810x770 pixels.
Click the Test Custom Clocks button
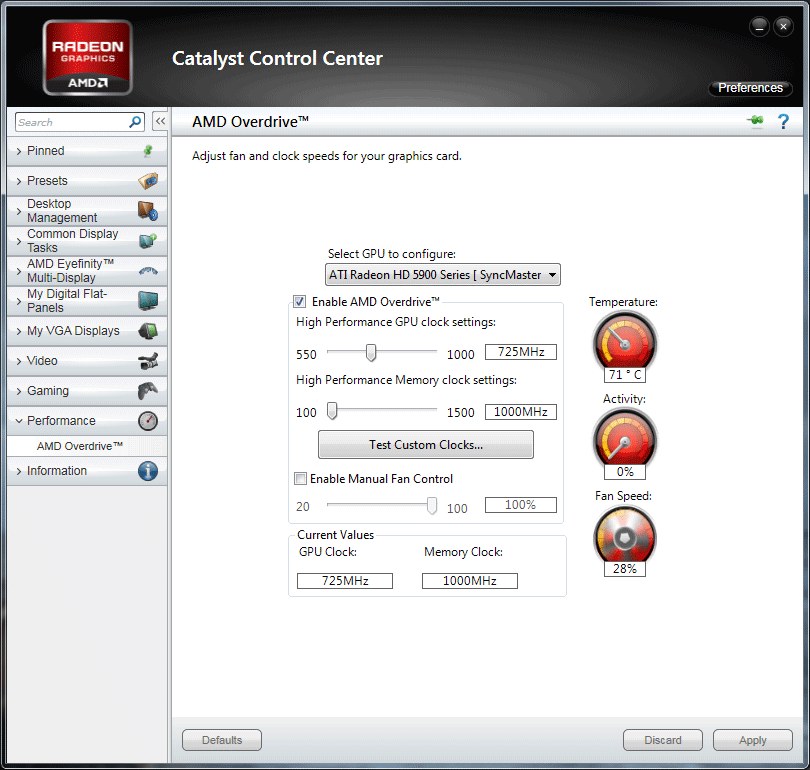(426, 445)
